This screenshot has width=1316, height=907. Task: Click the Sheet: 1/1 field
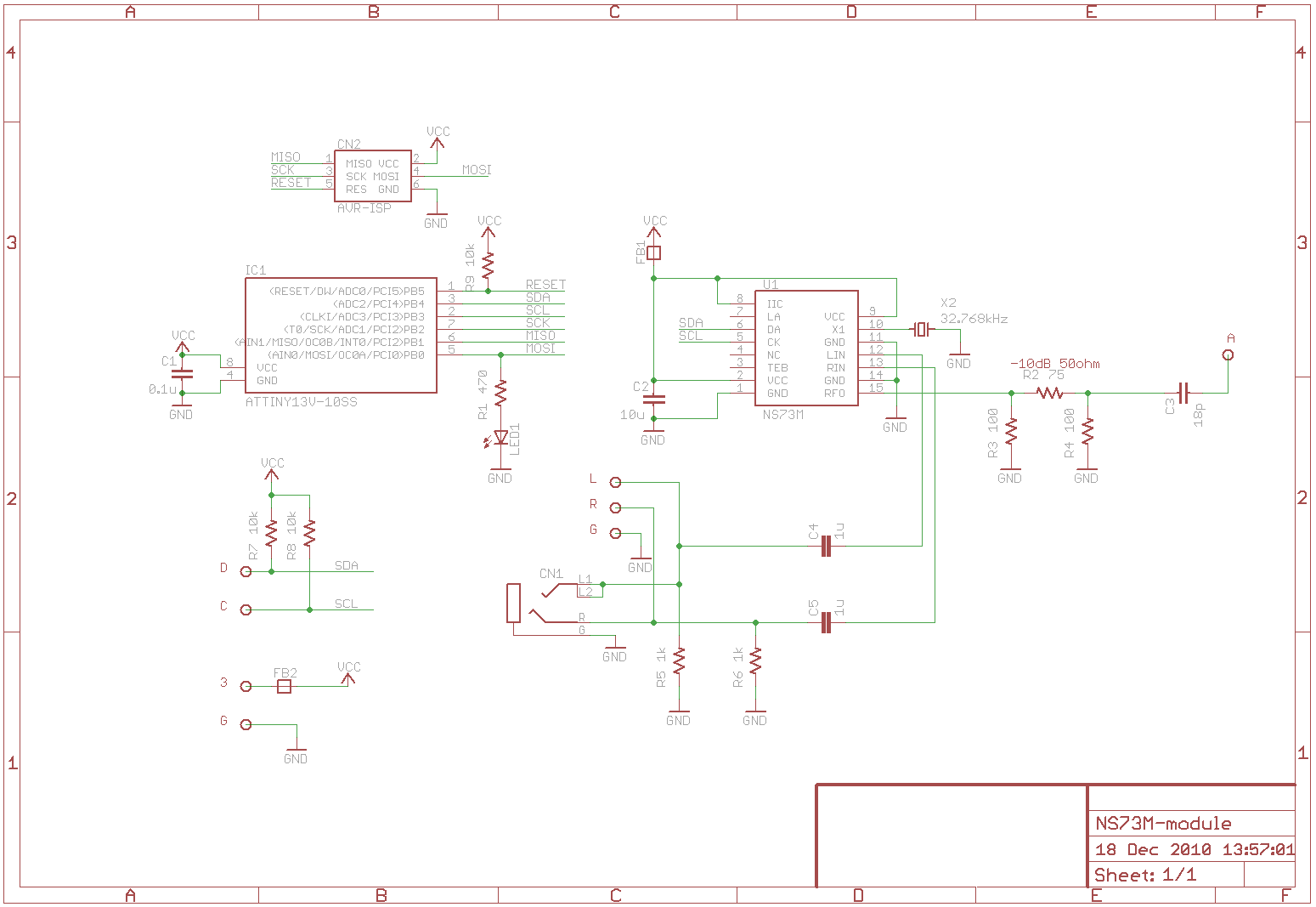pyautogui.click(x=1145, y=875)
